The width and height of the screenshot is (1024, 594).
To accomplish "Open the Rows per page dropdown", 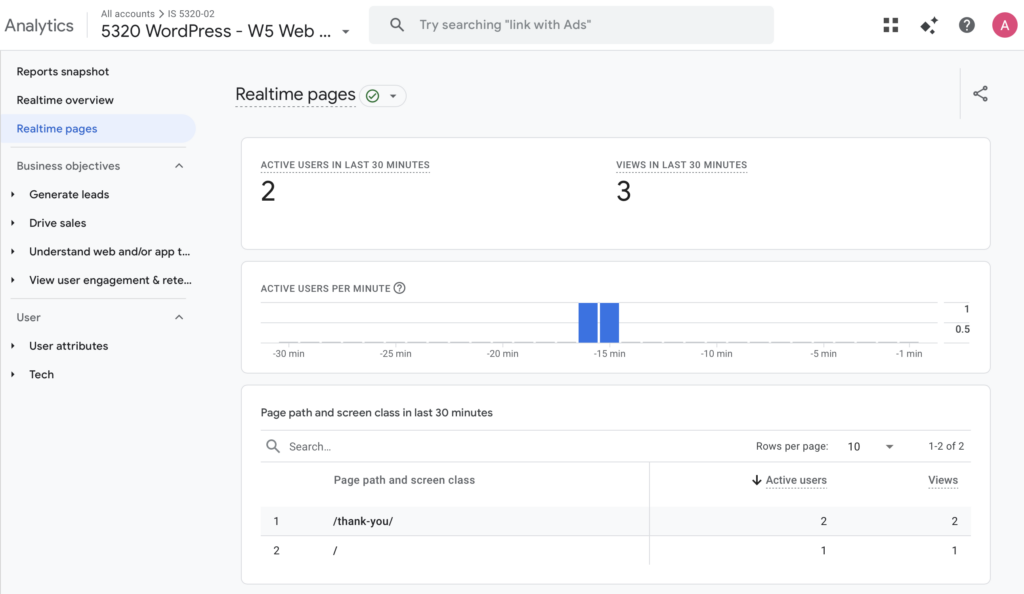I will pos(870,447).
